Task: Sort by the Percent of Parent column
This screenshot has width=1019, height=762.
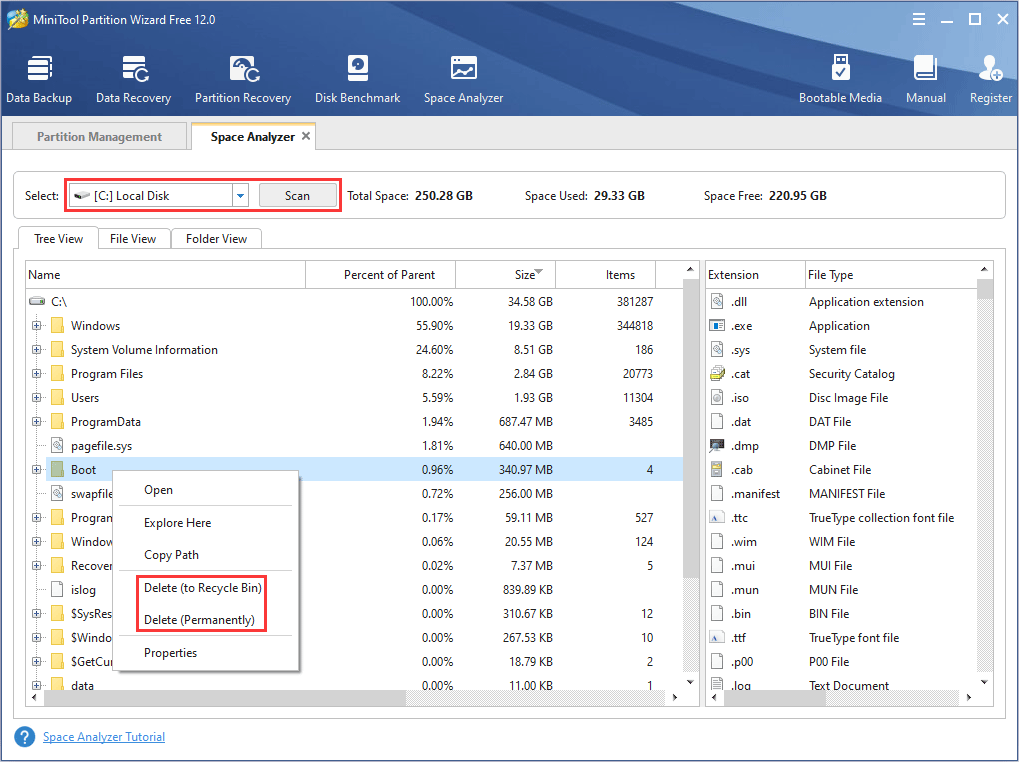Action: point(381,275)
